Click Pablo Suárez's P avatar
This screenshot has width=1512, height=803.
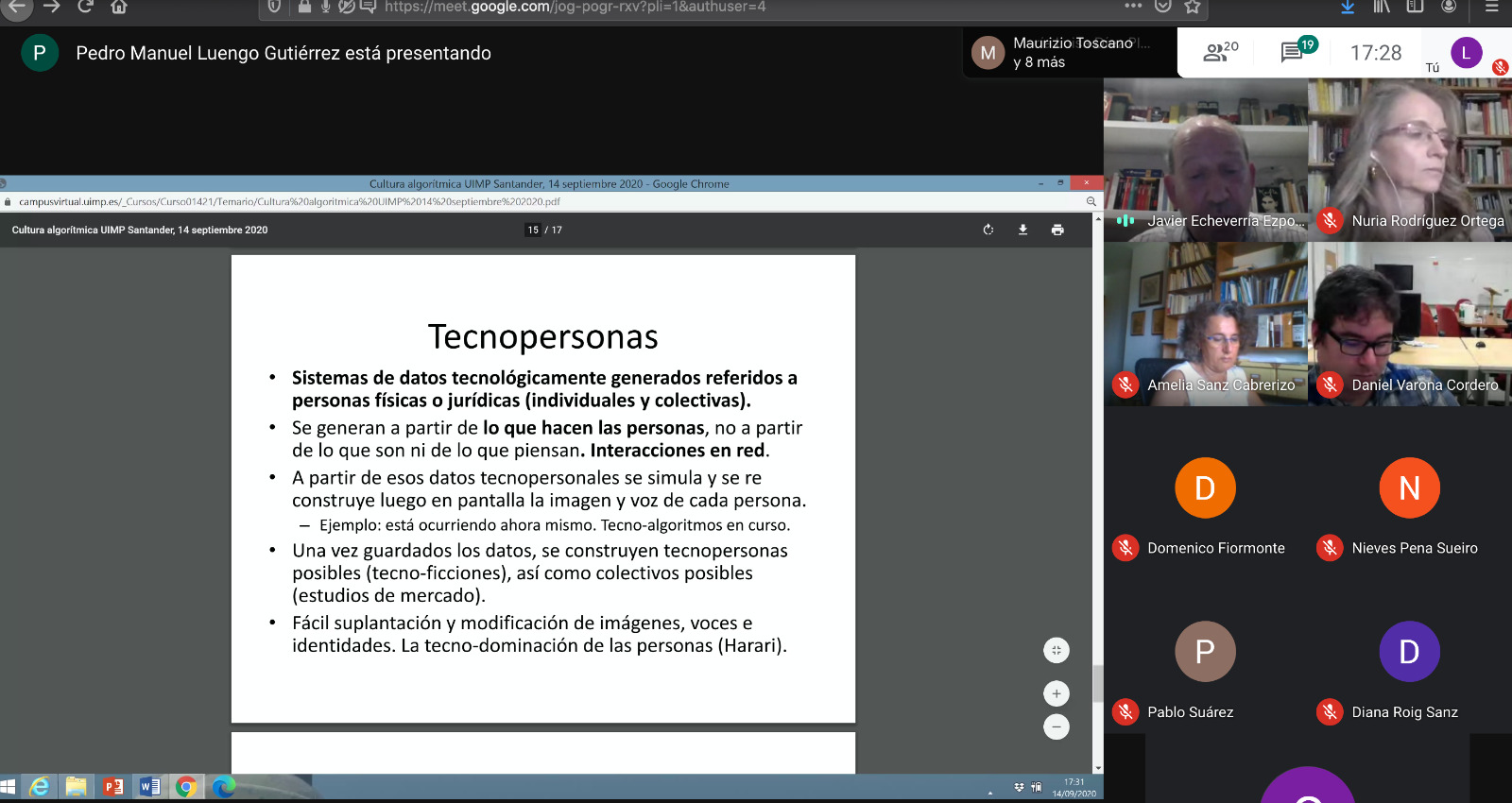1205,651
